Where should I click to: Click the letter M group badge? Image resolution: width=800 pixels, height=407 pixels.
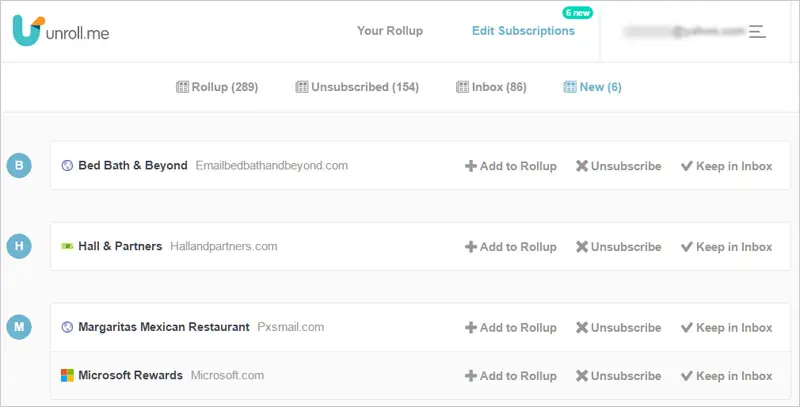19,327
